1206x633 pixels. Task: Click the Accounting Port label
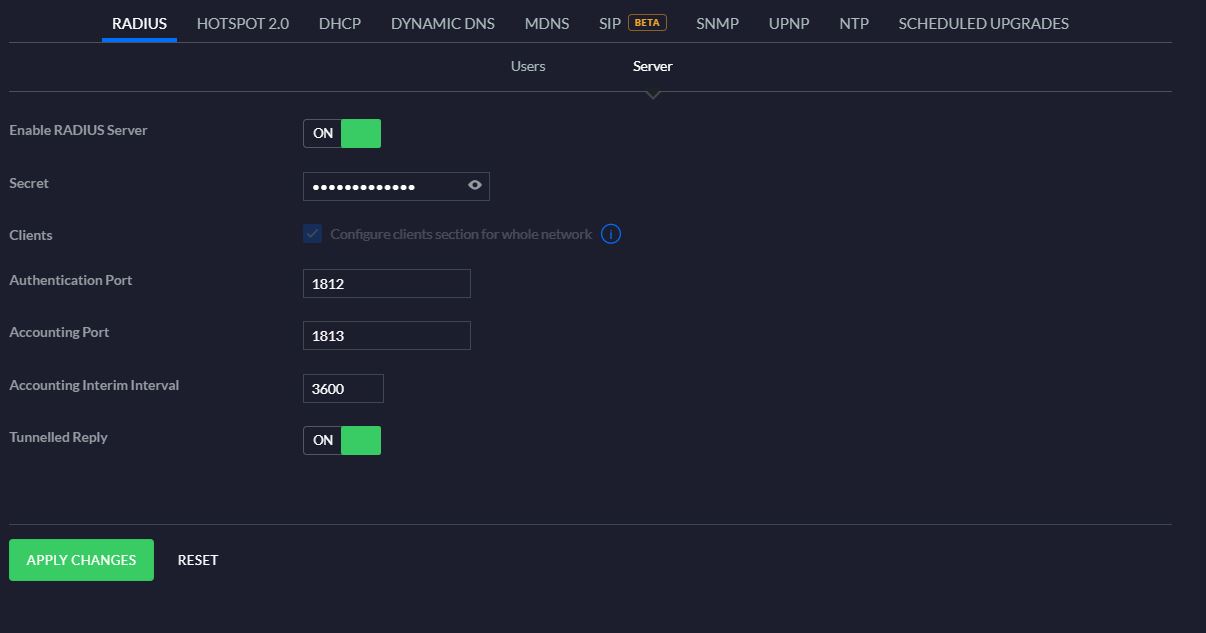59,332
